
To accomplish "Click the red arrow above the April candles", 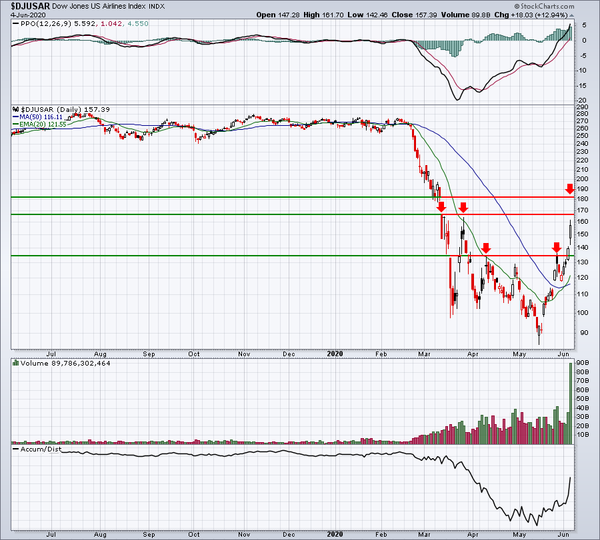I will coord(486,247).
